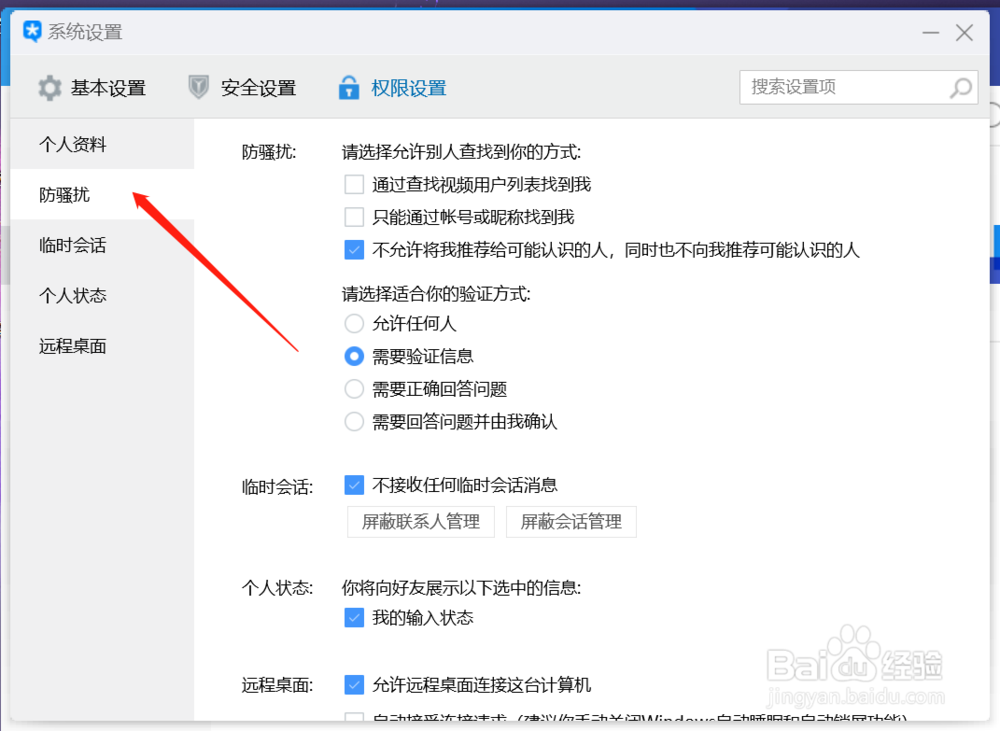Open 屏蔽会话管理 button
This screenshot has height=731, width=1000.
[571, 522]
